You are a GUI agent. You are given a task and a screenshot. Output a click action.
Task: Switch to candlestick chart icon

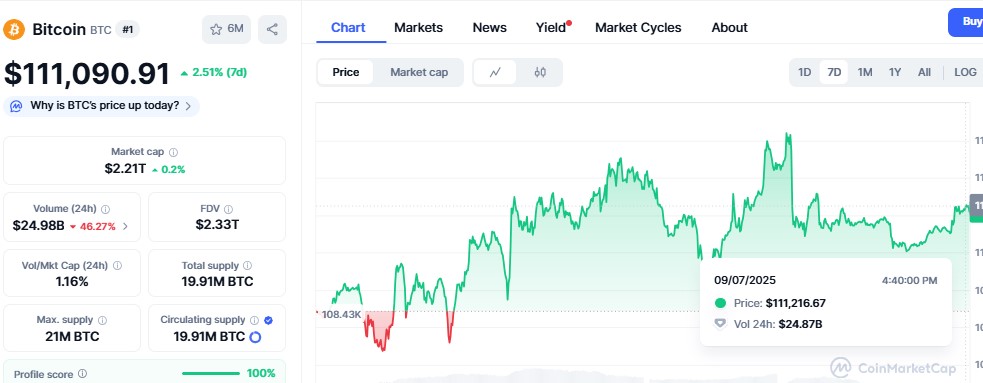[540, 72]
